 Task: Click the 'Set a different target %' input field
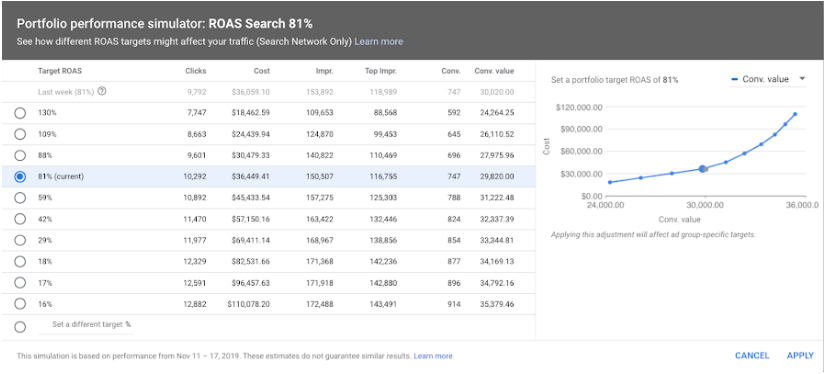click(x=86, y=325)
